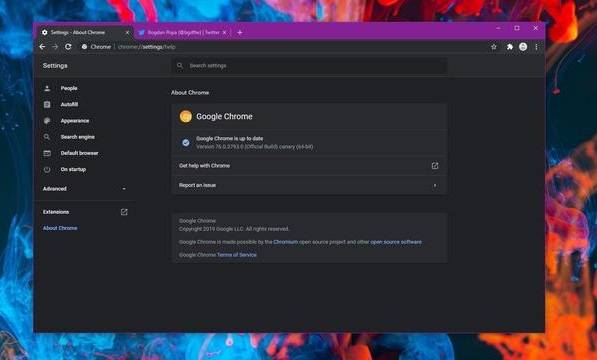Click the Copyright 2019 Google LLC text
The image size is (597, 360).
(x=234, y=229)
